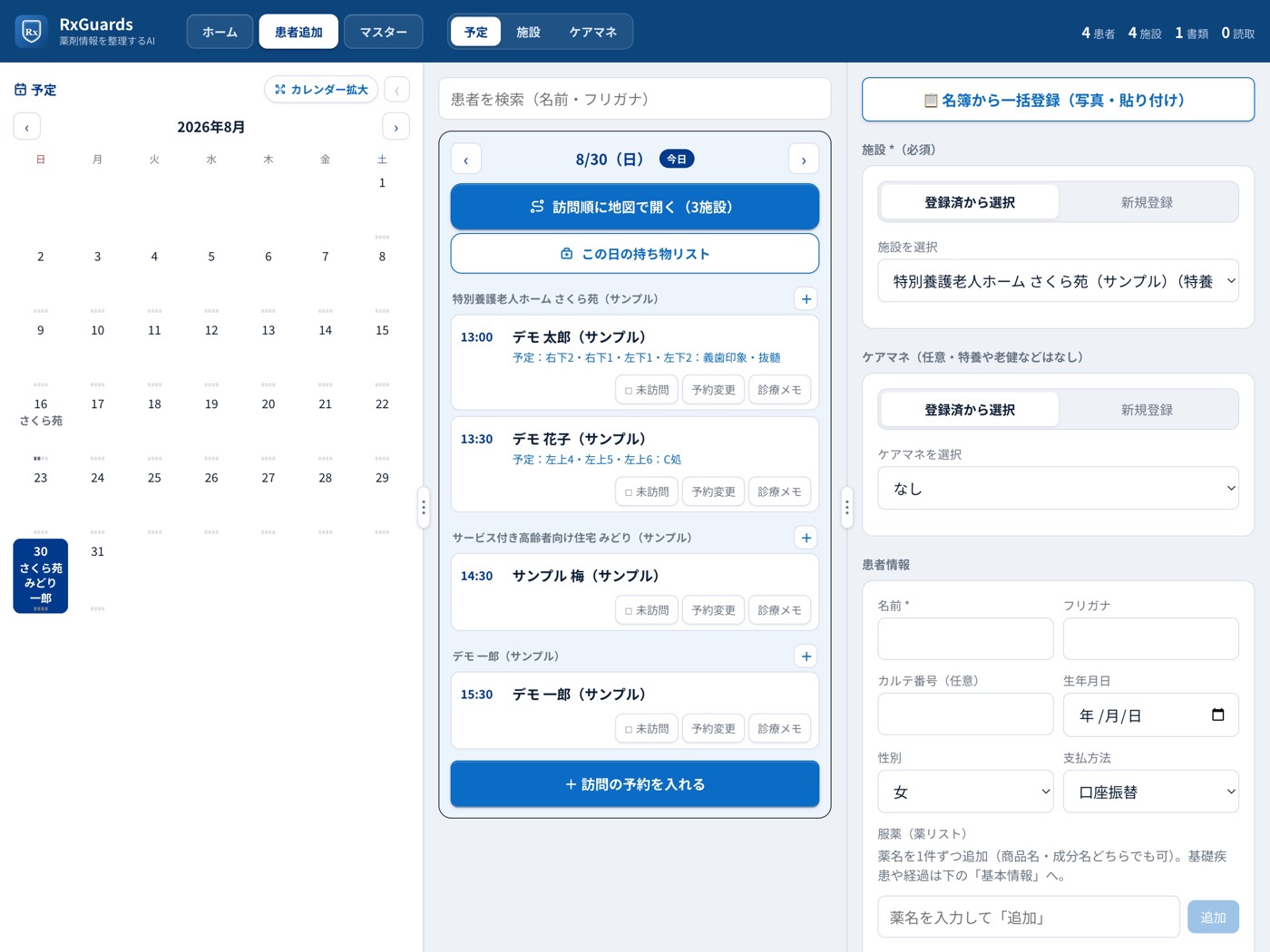Open 診療メモ for サンプル 梅

(x=779, y=610)
